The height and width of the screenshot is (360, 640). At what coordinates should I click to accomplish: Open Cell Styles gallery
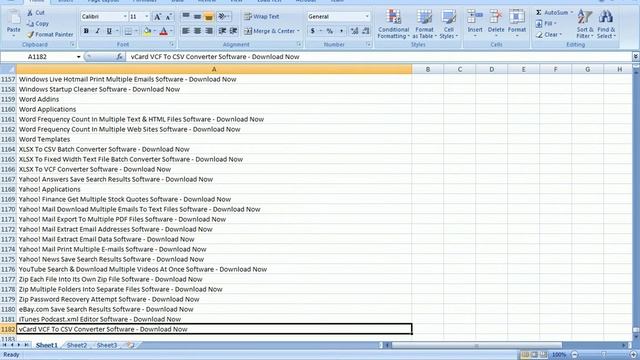[449, 24]
